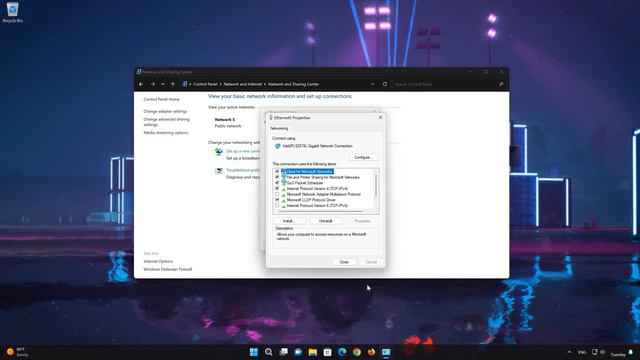640x360 pixels.
Task: Enable Microsoft Network Adapter Multiplexor Protocol checkbox
Action: [x=277, y=194]
